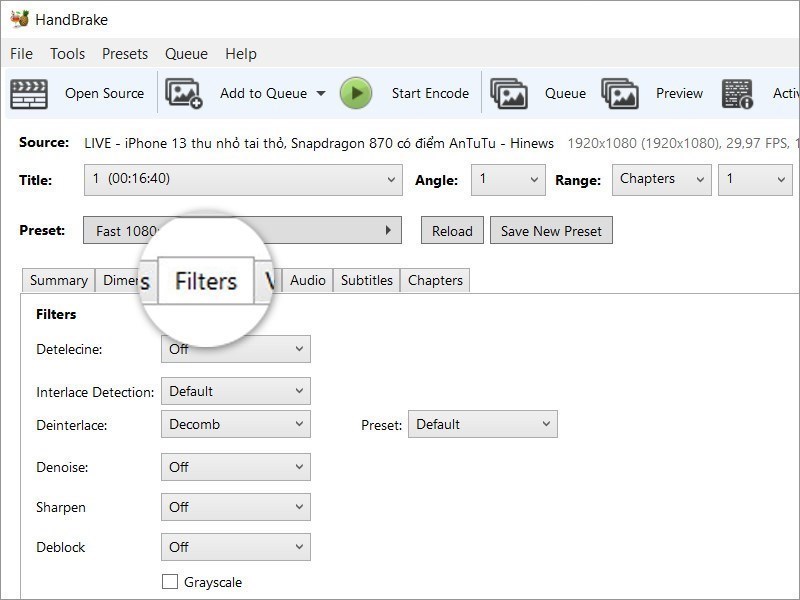Click the Queue toolbar label
Viewport: 800px width, 600px height.
pyautogui.click(x=565, y=93)
